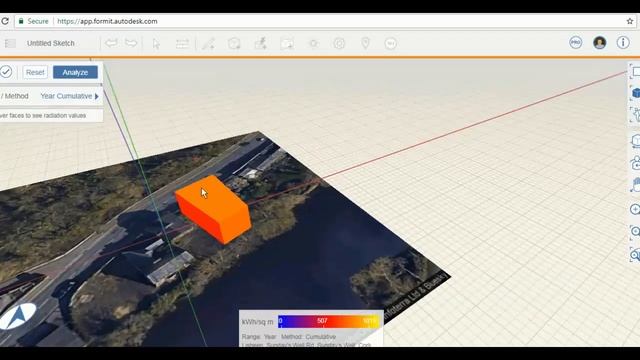Click the north compass arrow icon

pyautogui.click(x=18, y=316)
